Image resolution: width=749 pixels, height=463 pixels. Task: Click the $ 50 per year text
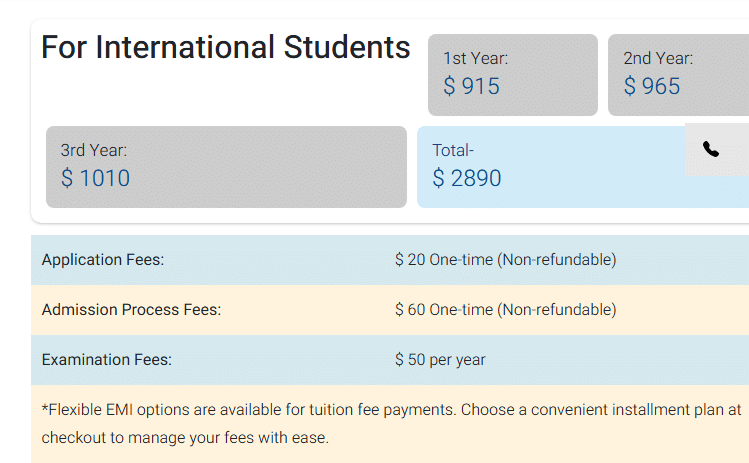(440, 360)
